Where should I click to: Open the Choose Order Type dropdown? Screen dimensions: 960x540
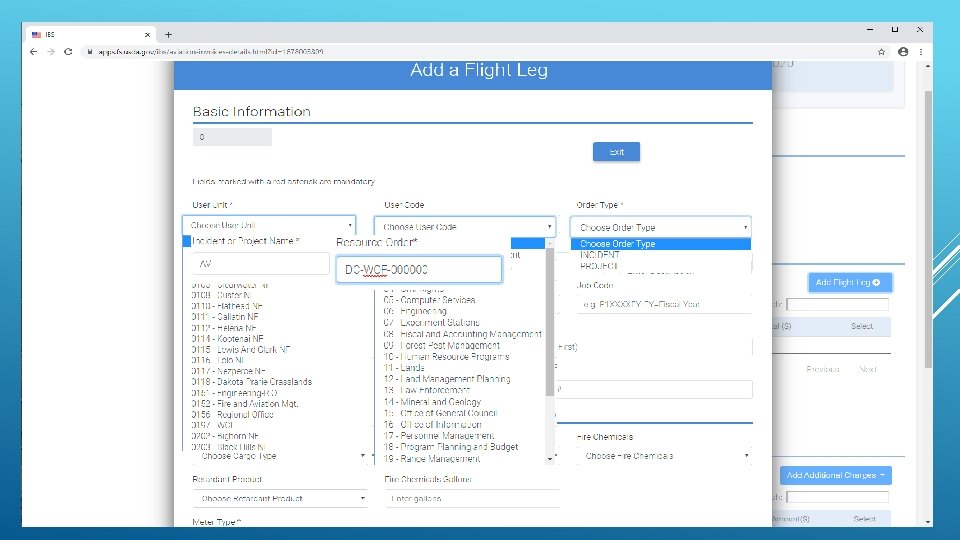point(660,227)
